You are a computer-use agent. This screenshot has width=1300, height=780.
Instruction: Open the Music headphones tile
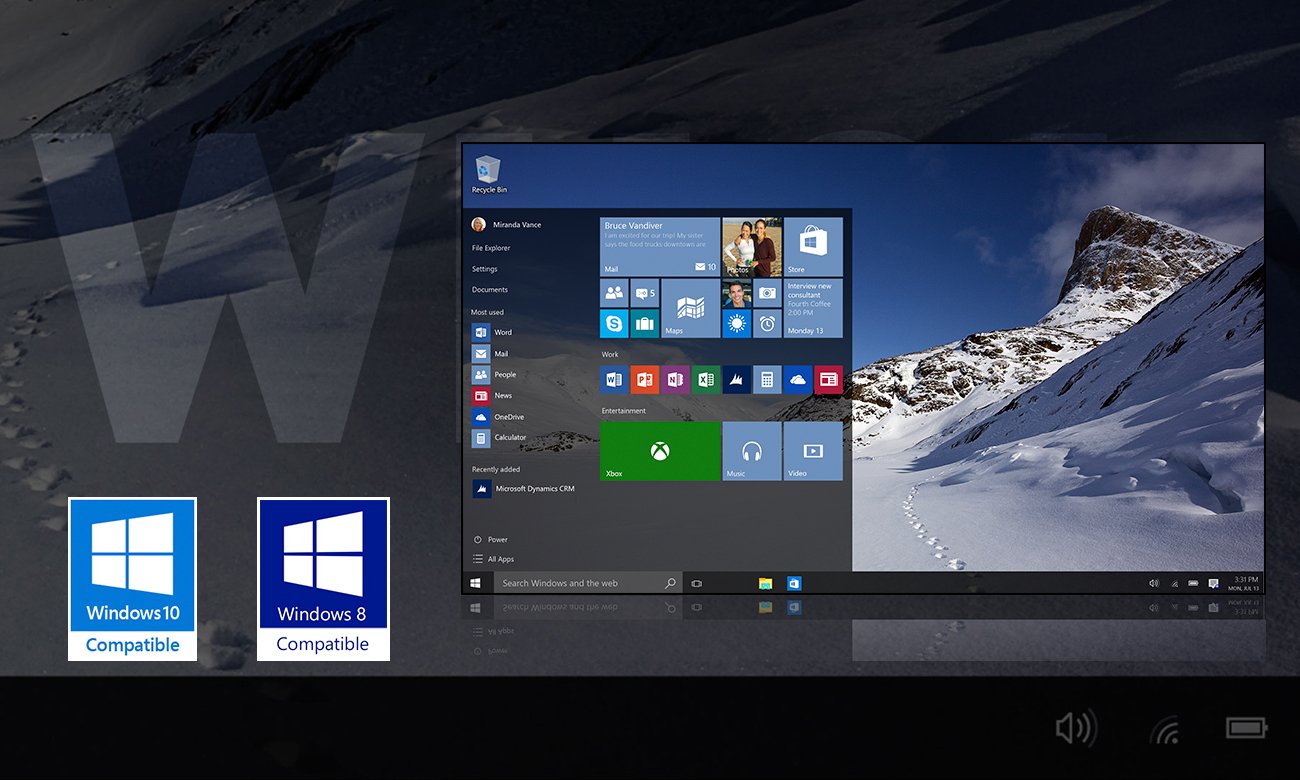click(752, 451)
